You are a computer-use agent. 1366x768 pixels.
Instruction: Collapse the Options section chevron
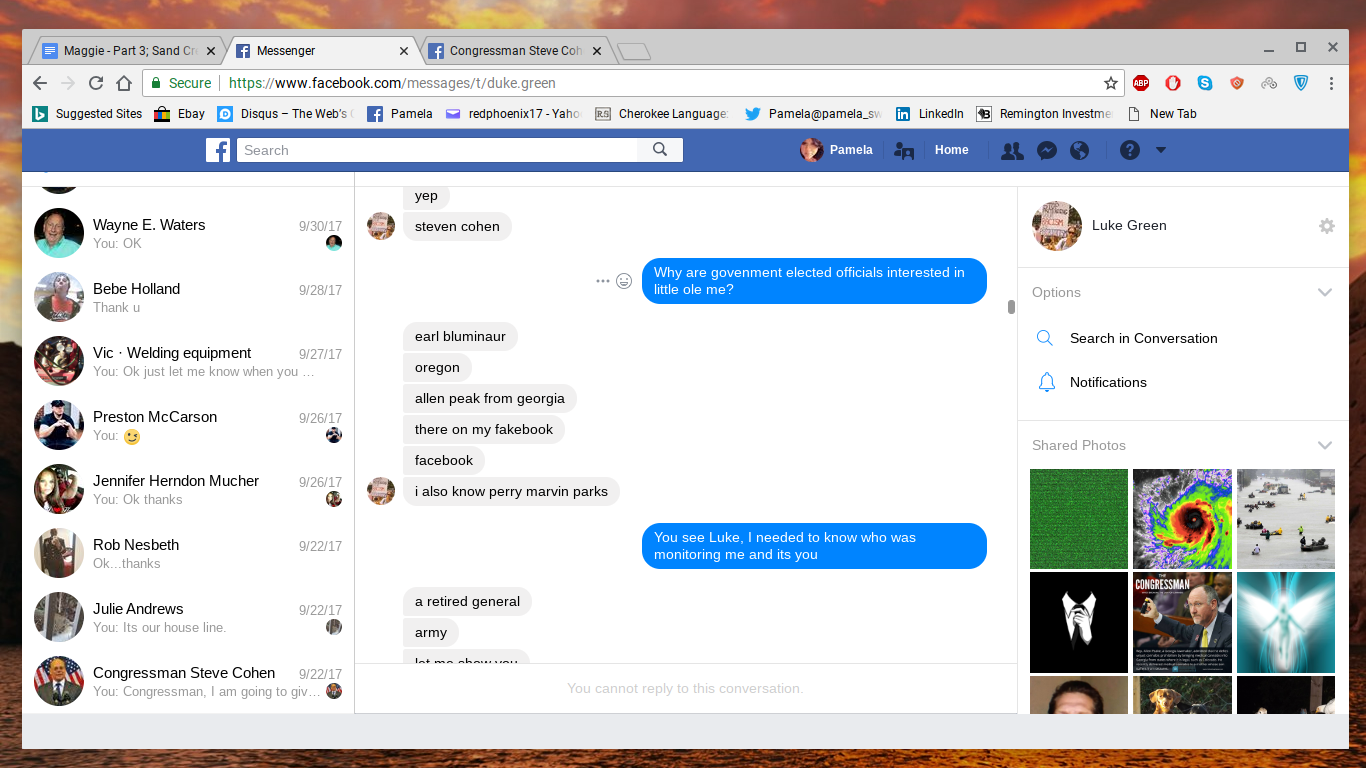[1325, 293]
